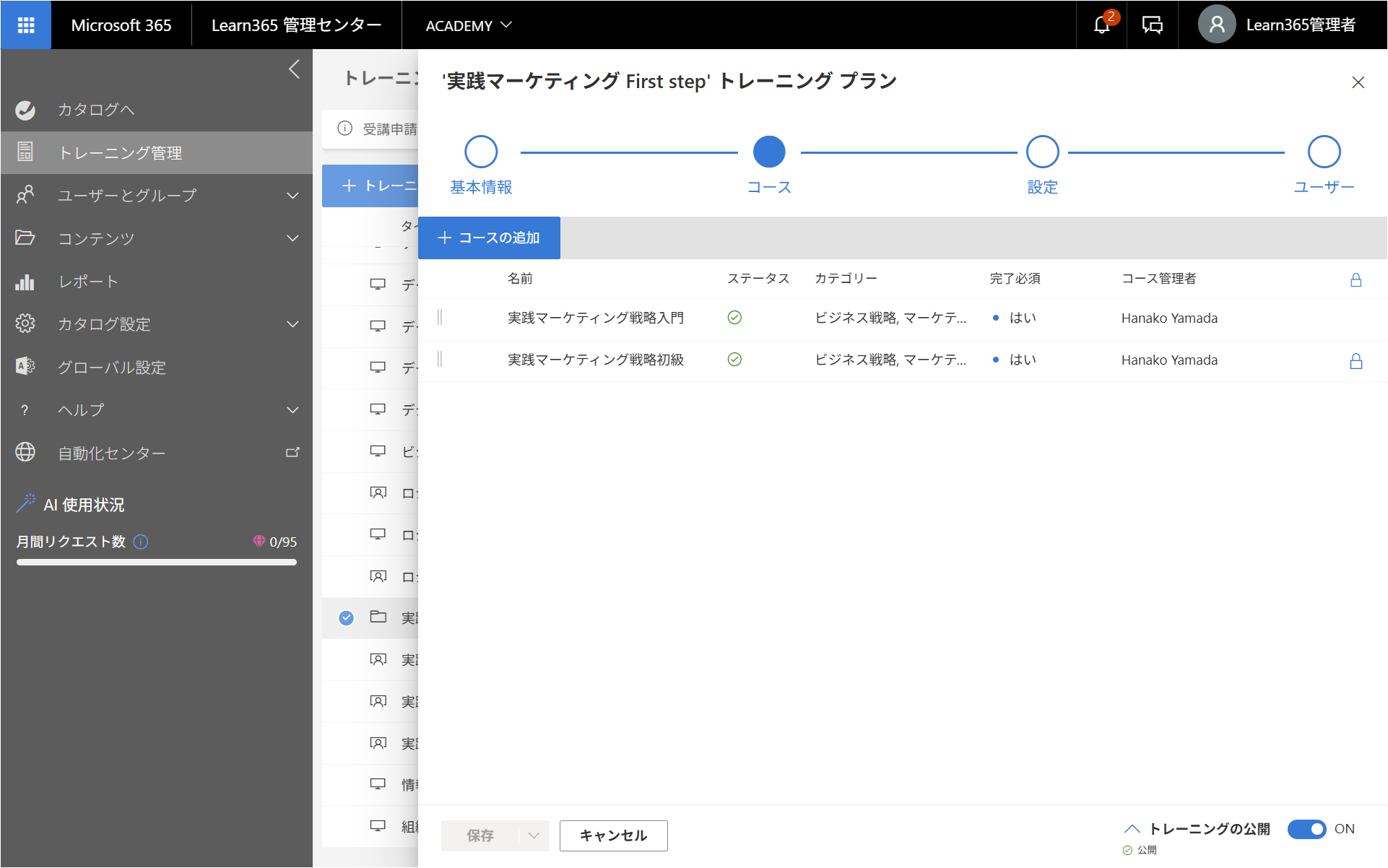Open the Microsoft 365 app launcher grid
Screen dimensions: 1388x868
[26, 25]
